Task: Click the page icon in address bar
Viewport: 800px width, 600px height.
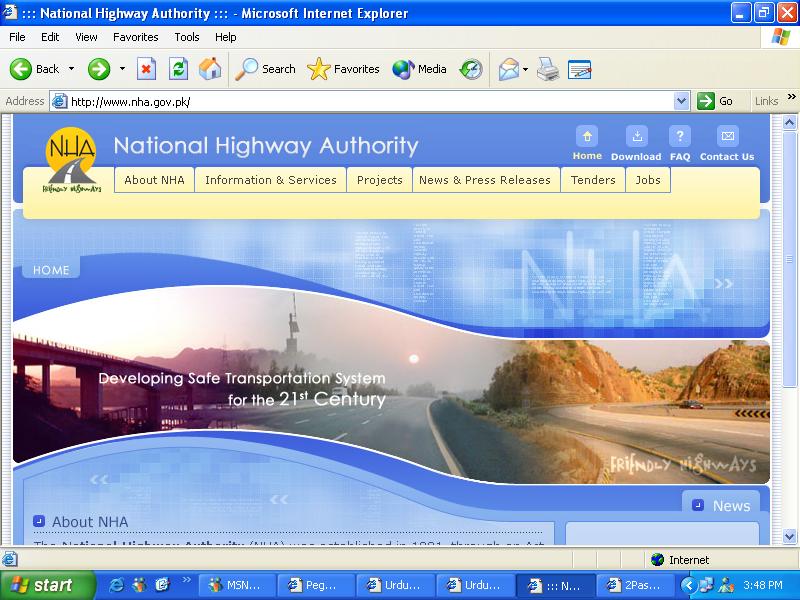Action: (60, 101)
